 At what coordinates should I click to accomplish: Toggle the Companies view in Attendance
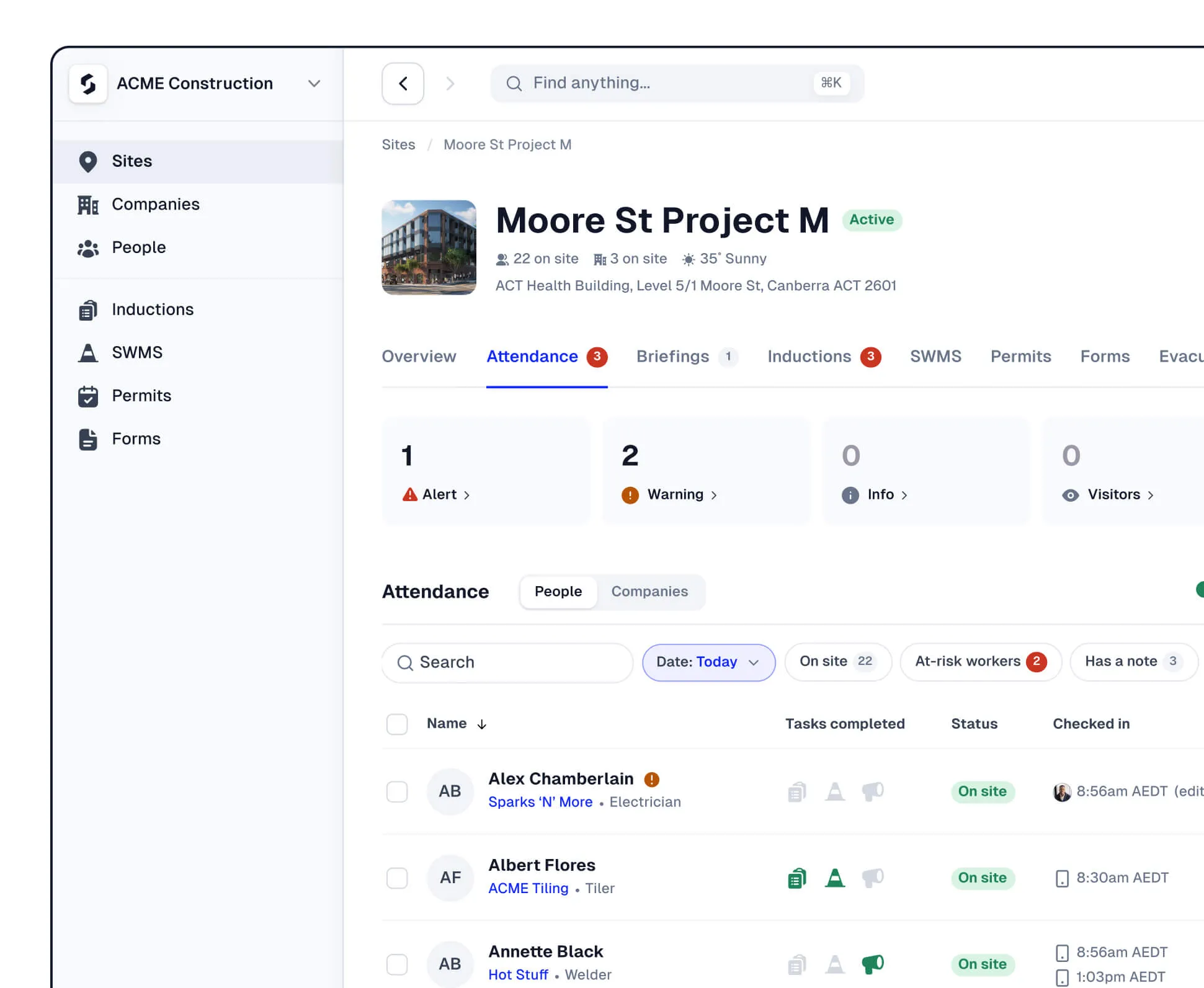click(649, 591)
